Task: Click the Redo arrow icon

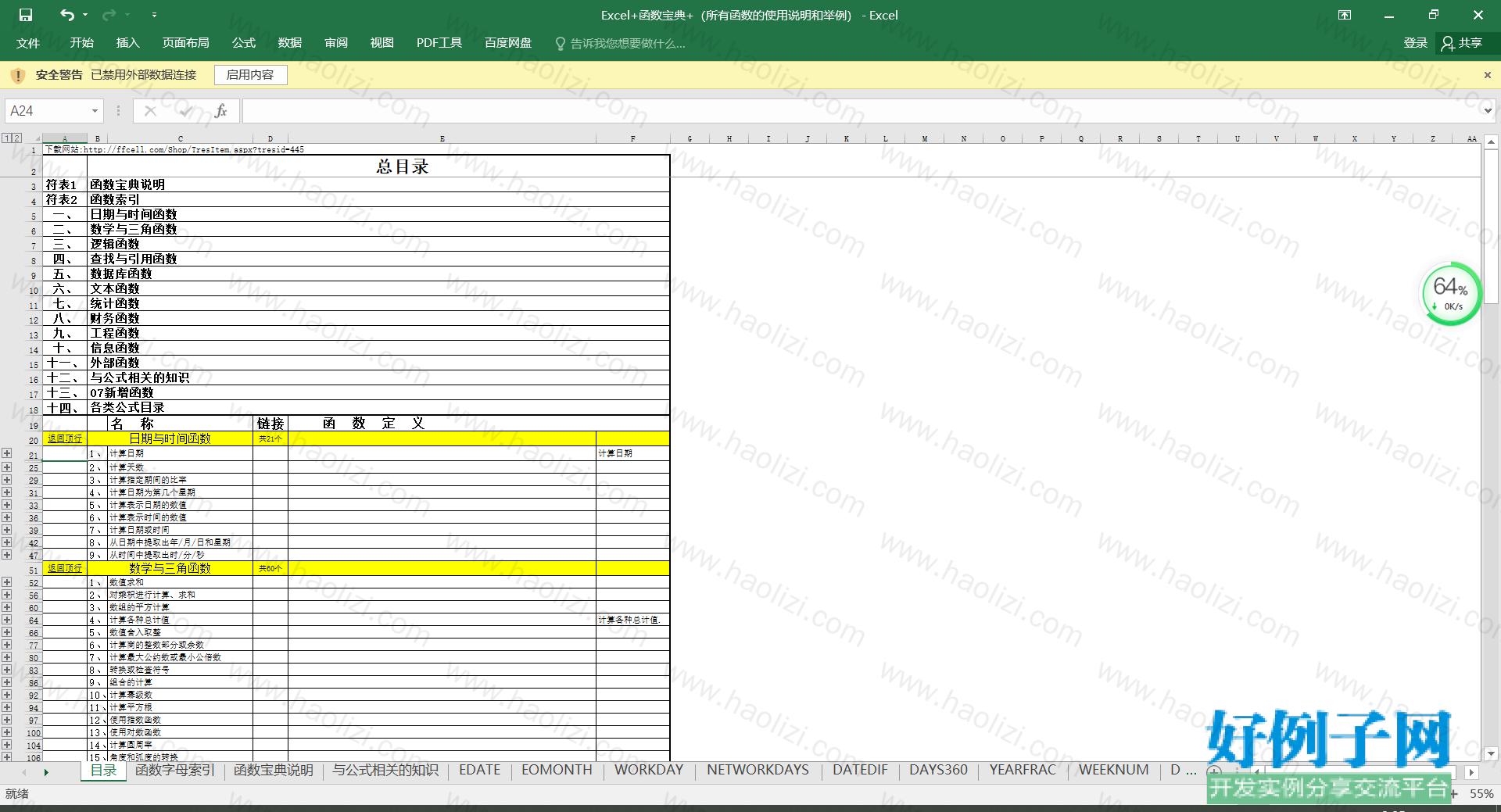Action: pyautogui.click(x=109, y=15)
